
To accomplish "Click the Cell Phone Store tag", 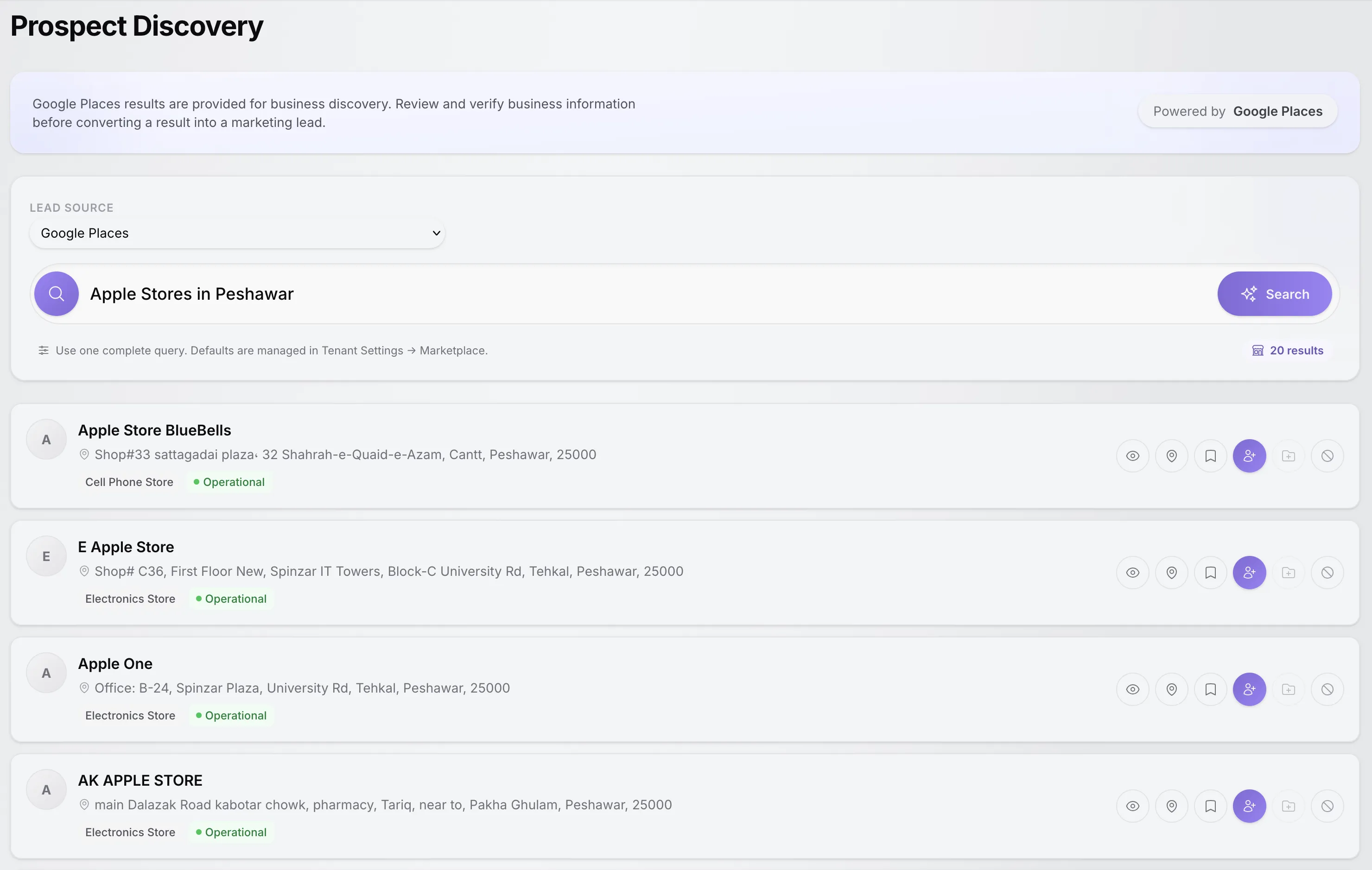I will 129,482.
